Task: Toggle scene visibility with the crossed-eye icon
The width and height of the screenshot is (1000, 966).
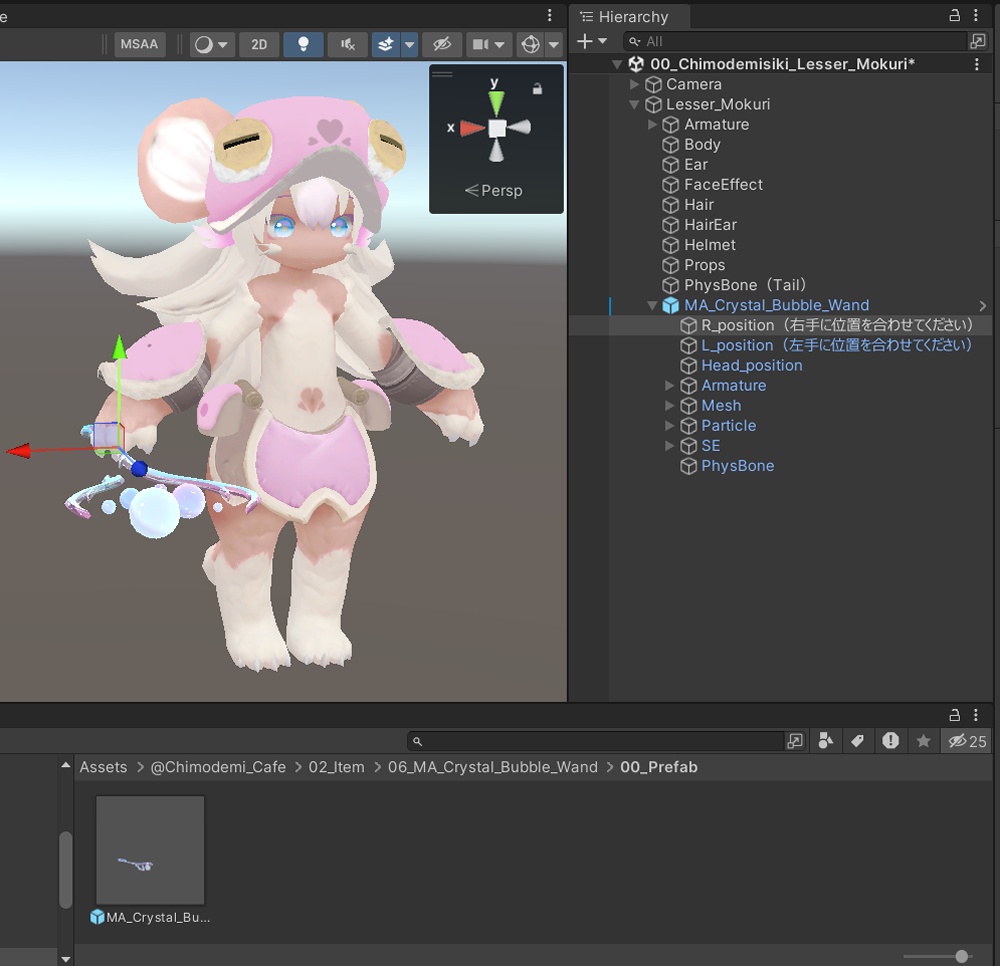Action: click(x=442, y=43)
